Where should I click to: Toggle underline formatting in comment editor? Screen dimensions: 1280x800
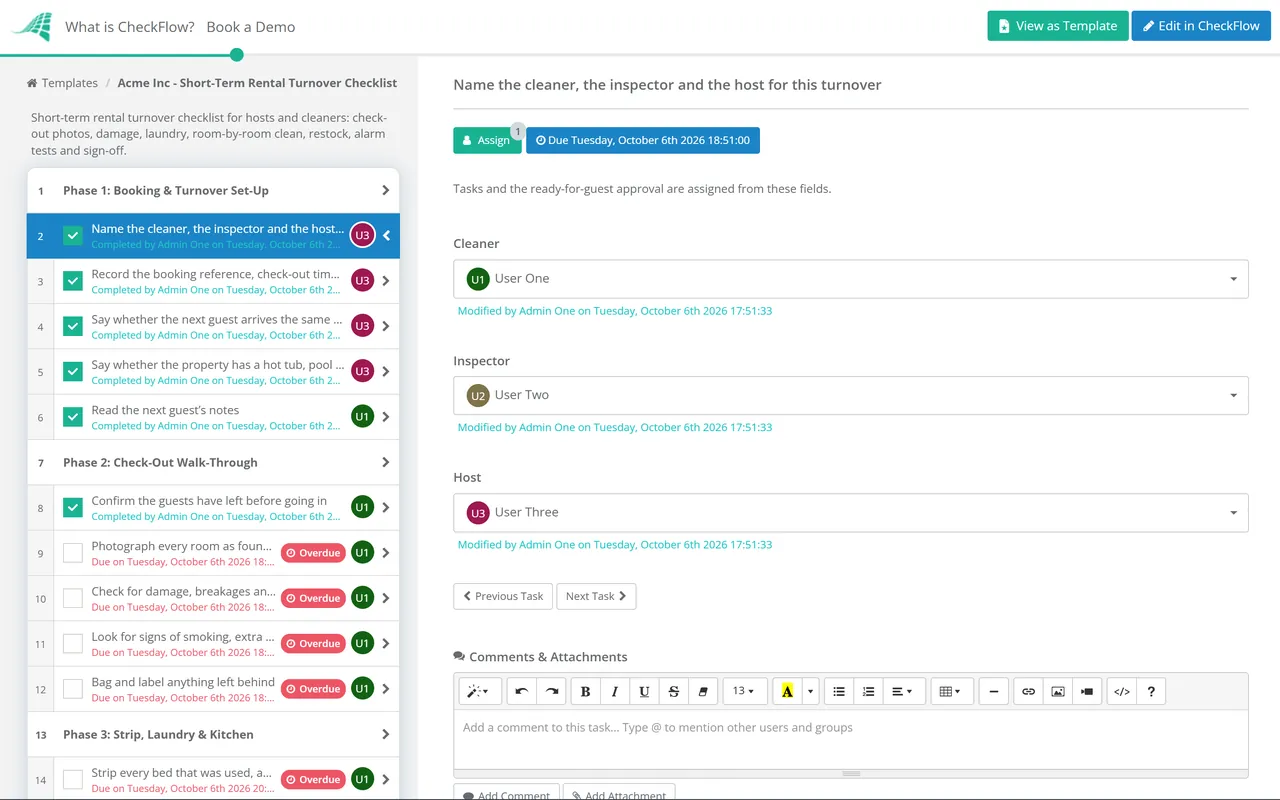click(x=644, y=691)
